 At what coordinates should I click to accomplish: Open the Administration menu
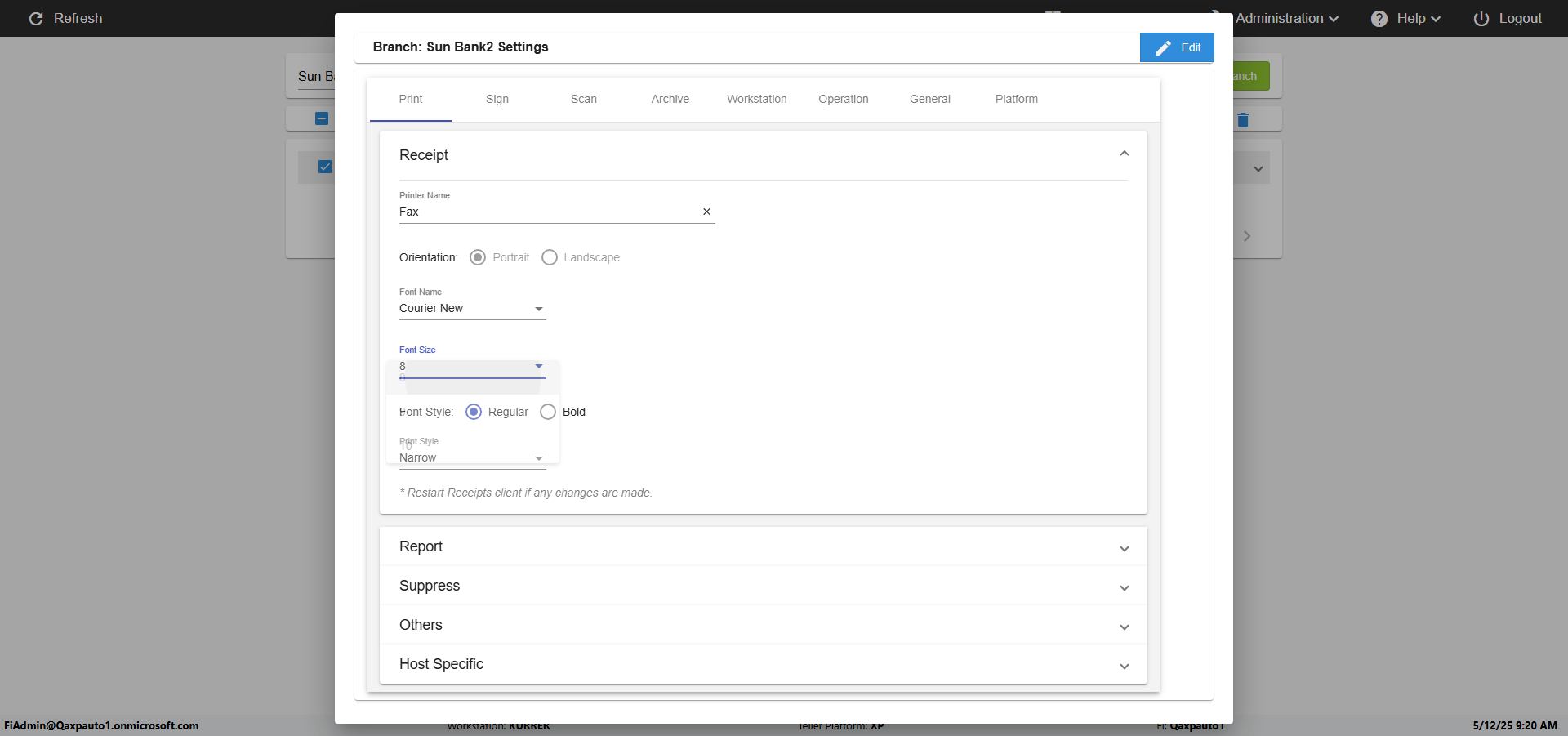pyautogui.click(x=1286, y=19)
